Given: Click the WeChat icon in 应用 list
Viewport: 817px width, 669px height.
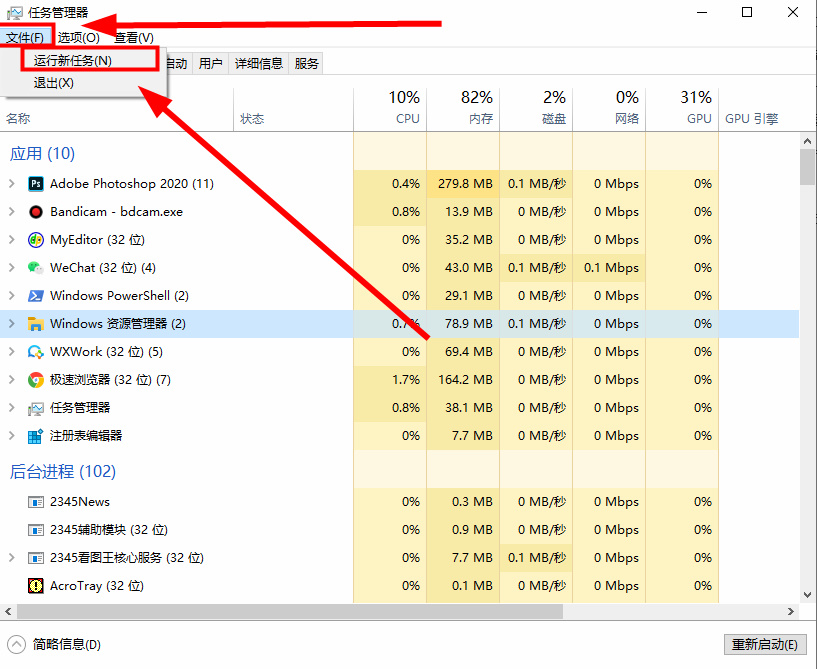Looking at the screenshot, I should 34,267.
